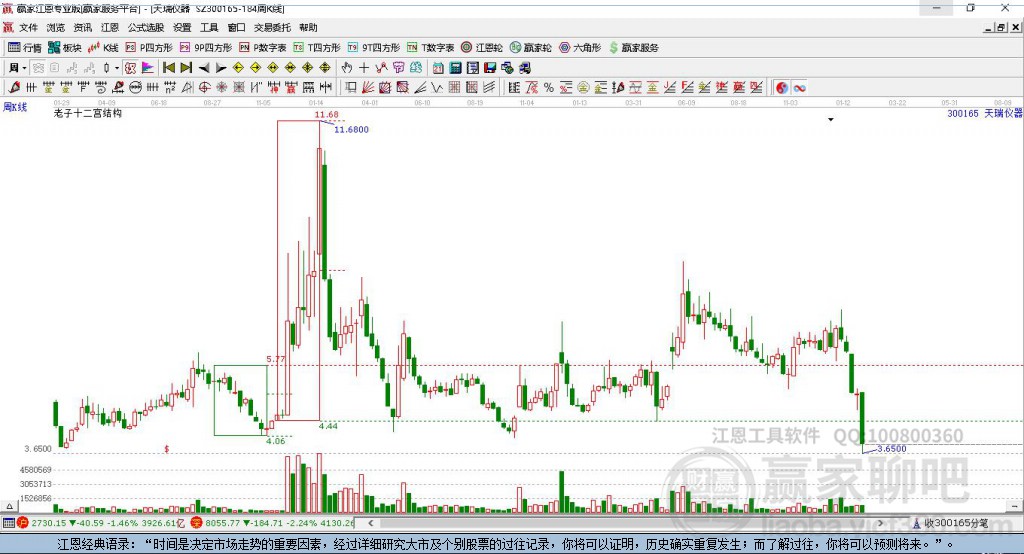Click the 赢家服务 button
1024x554 pixels.
(x=633, y=47)
